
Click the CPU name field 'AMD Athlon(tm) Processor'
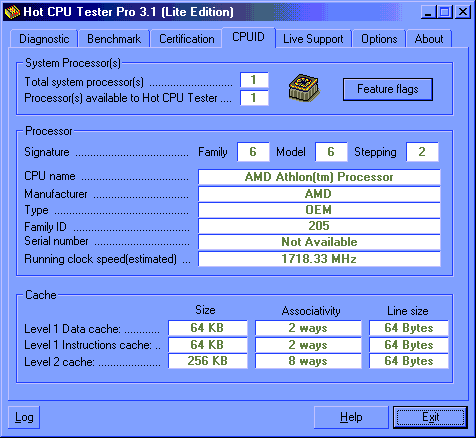click(319, 177)
